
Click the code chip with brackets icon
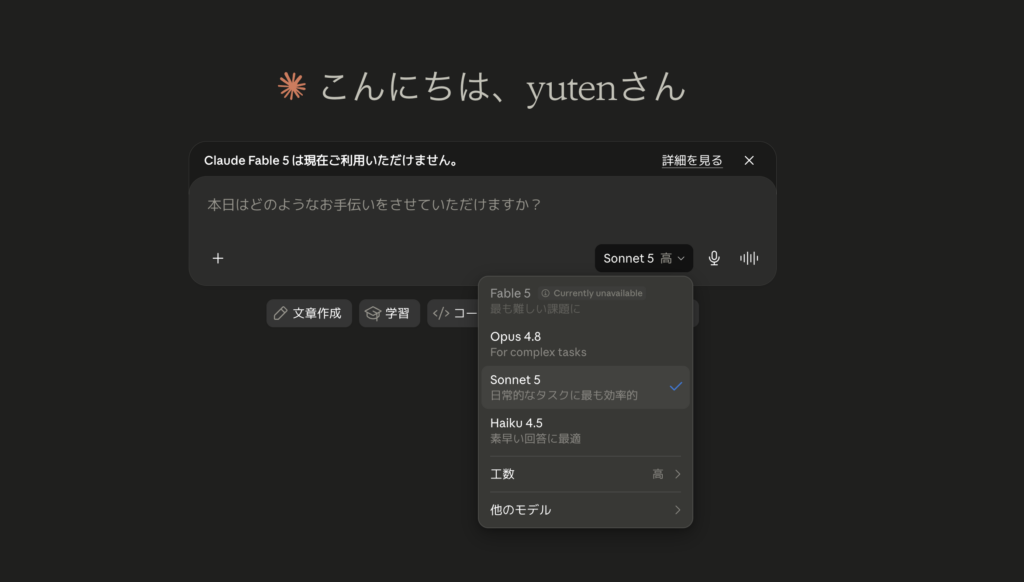click(453, 313)
